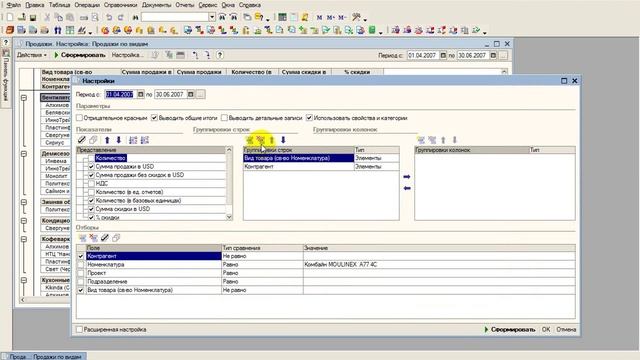Click the delete row grouping icon

260,140
